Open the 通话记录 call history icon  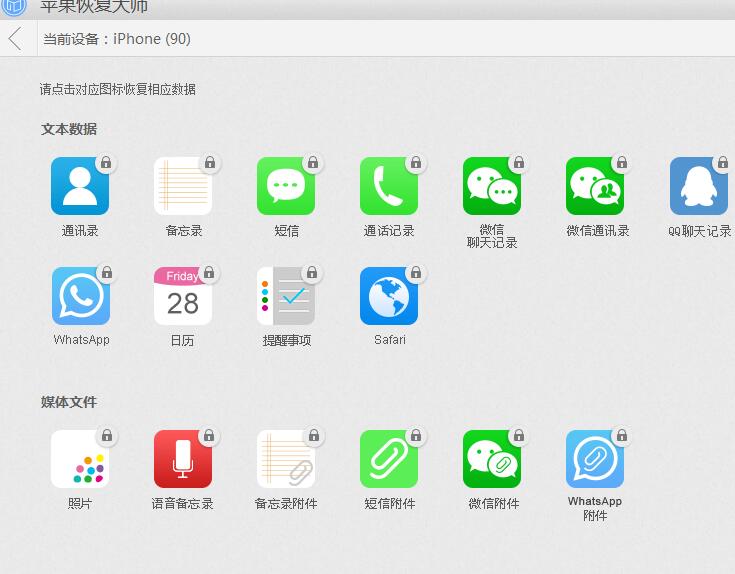click(389, 186)
